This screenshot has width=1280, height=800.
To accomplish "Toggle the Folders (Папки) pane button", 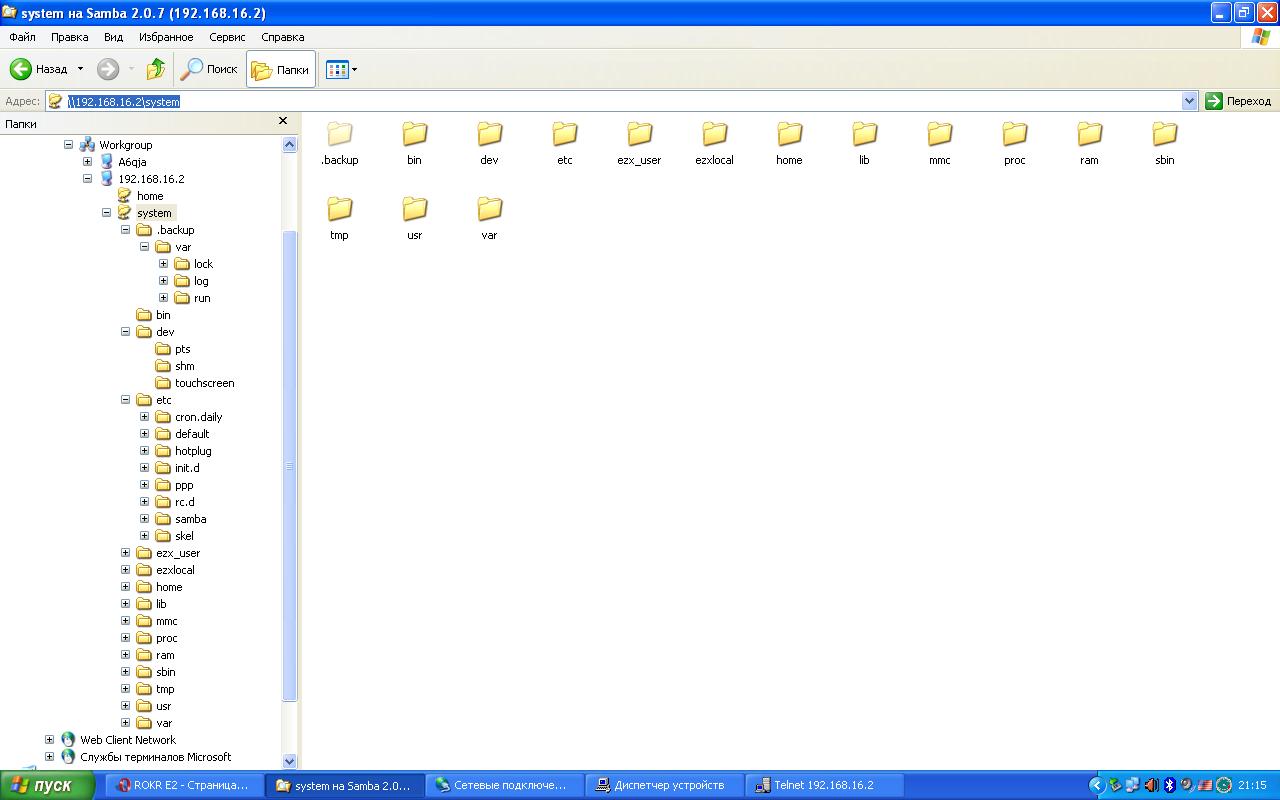I will tap(281, 69).
